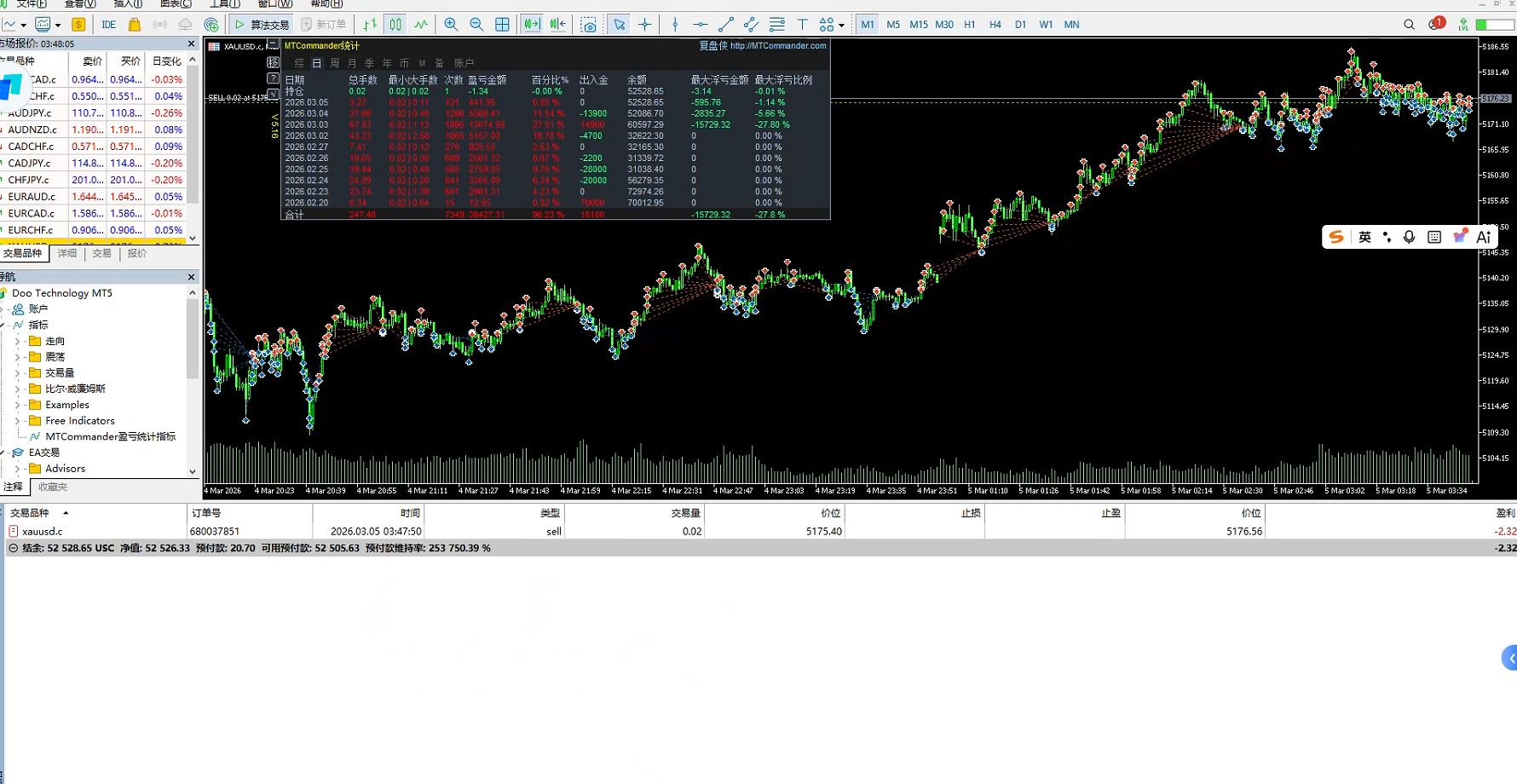Click the Market Watch vertical scrollbar
1517x784 pixels.
coord(193,136)
